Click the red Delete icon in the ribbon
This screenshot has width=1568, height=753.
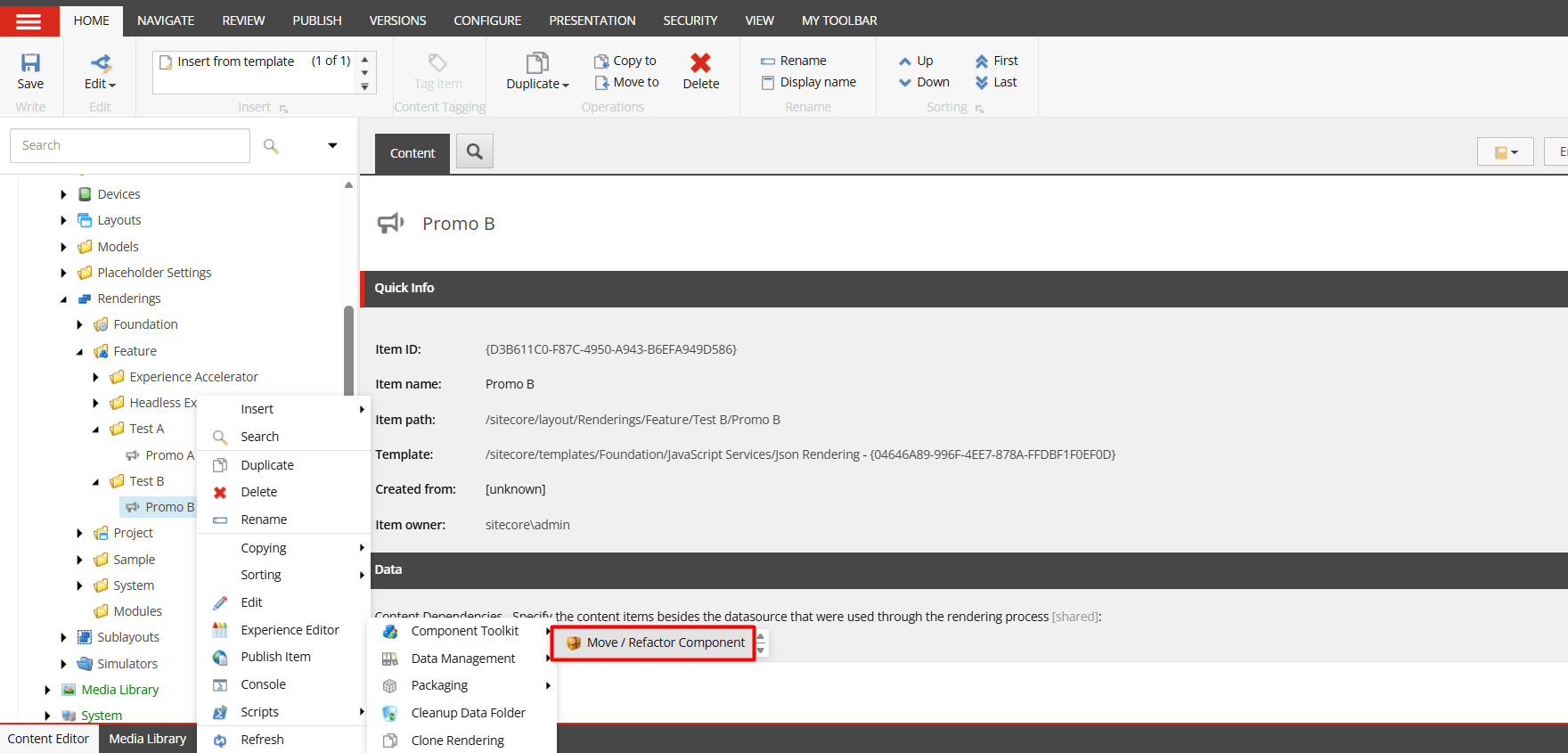pos(700,63)
